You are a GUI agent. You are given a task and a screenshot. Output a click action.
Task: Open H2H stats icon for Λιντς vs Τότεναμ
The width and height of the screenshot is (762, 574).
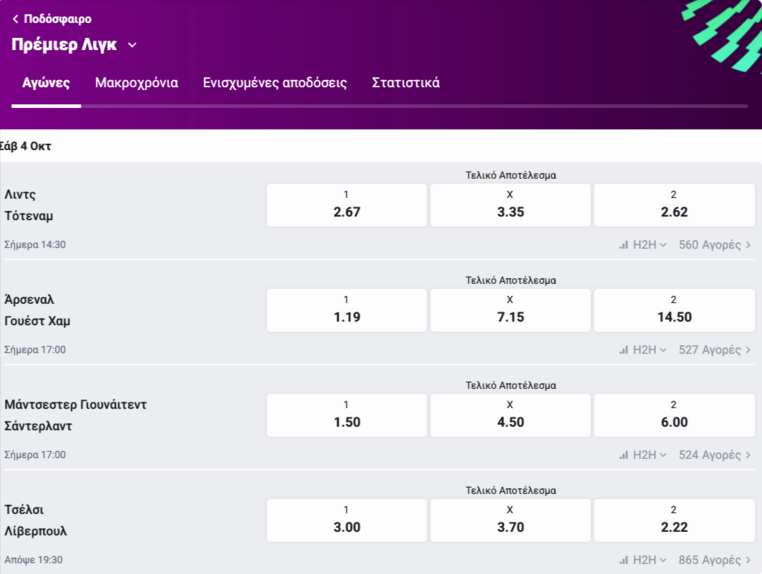624,245
